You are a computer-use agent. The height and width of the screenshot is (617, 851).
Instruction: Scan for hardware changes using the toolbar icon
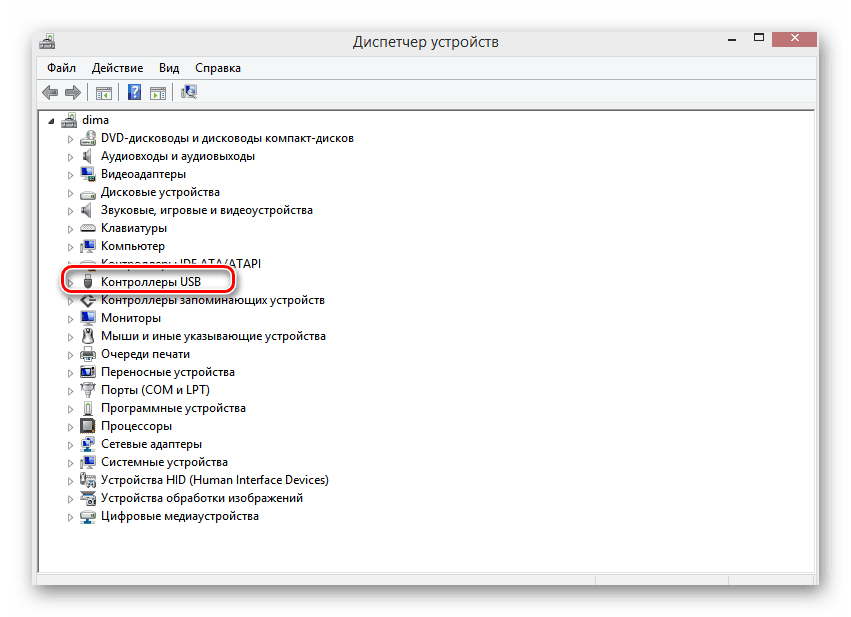pos(189,93)
